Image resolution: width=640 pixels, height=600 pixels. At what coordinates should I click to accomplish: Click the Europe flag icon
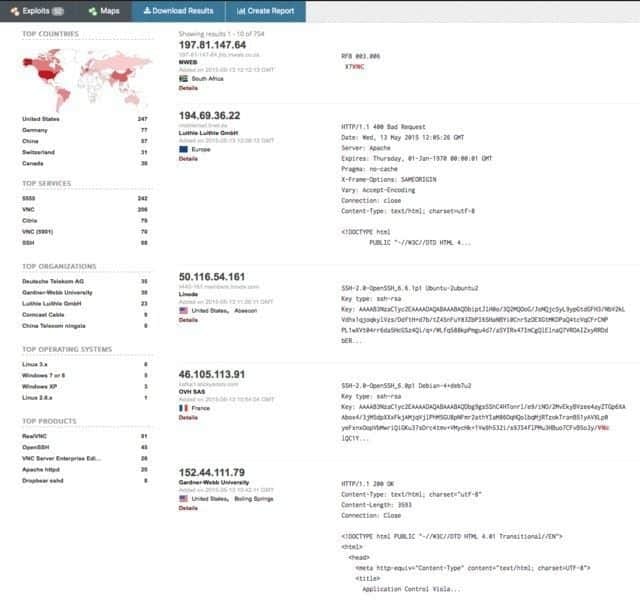[x=184, y=149]
